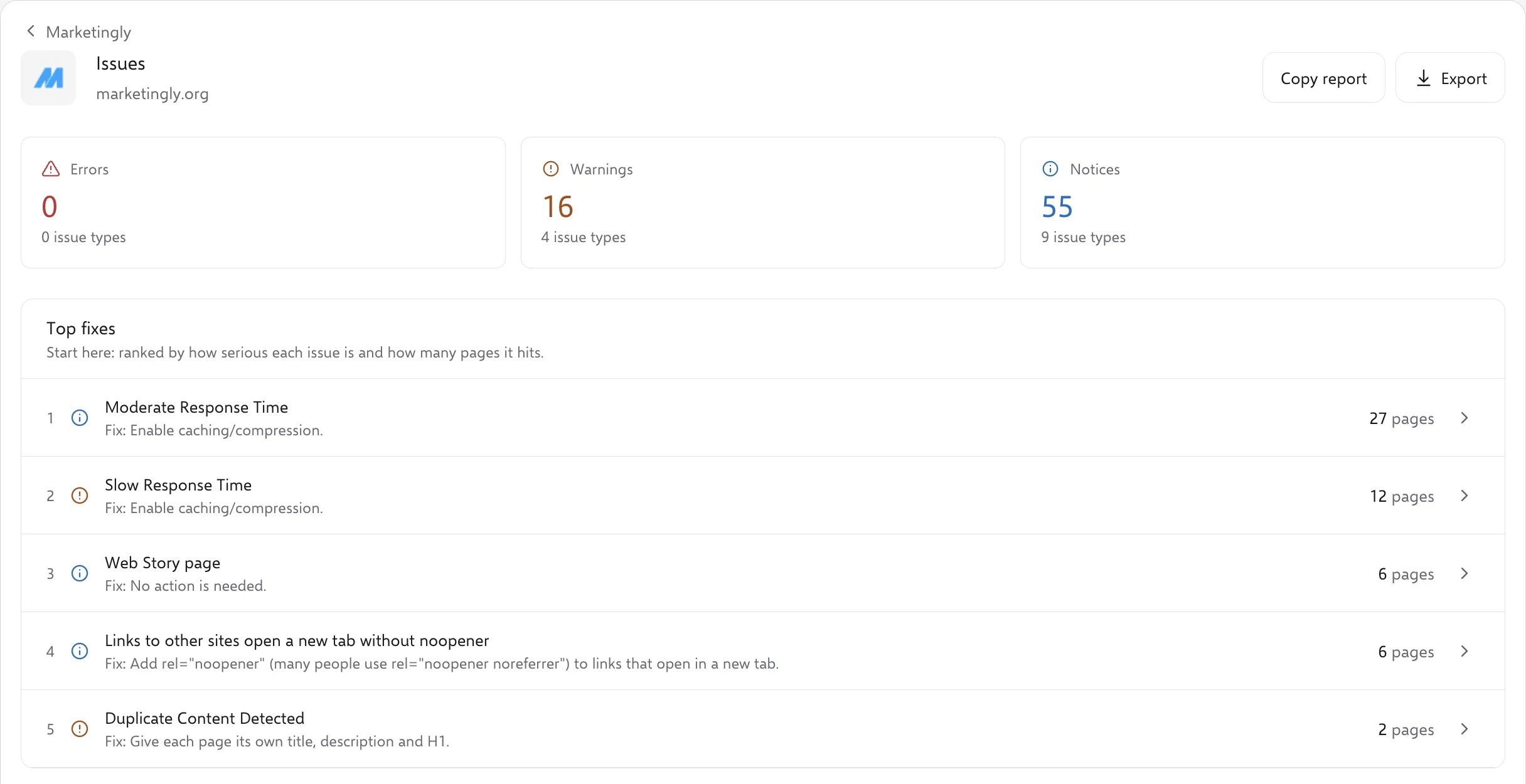
Task: Click the info icon beside Web Story page
Action: tap(80, 573)
